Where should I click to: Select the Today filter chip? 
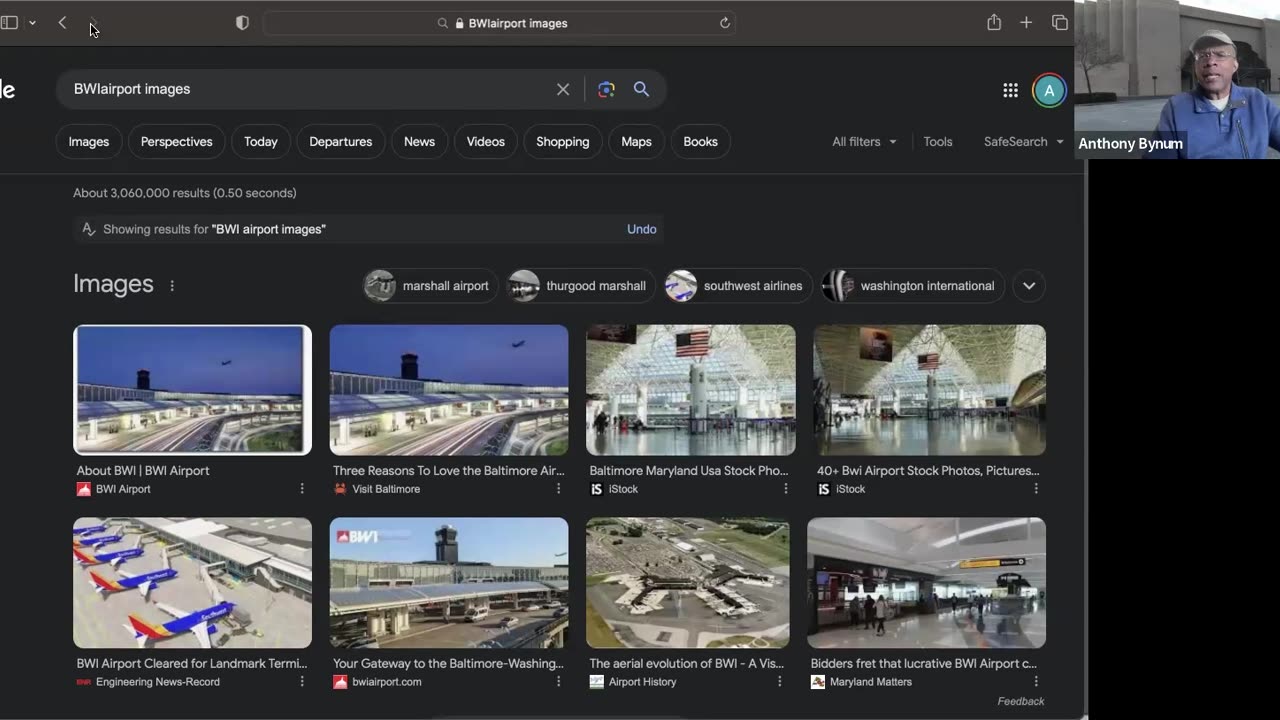(261, 142)
